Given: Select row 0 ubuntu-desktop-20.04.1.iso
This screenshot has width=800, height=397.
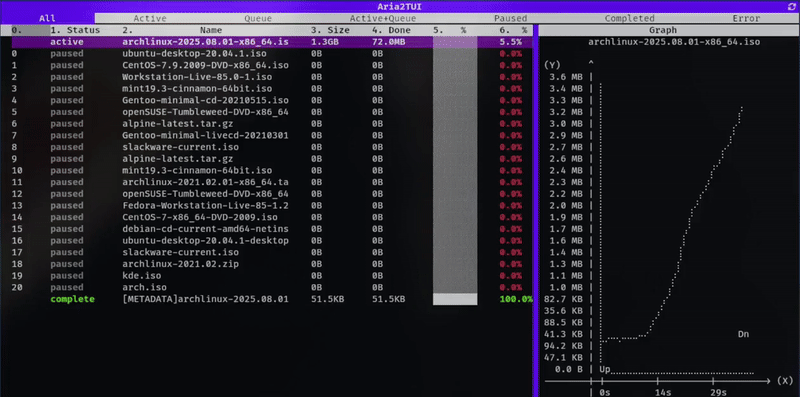Looking at the screenshot, I should coord(271,54).
